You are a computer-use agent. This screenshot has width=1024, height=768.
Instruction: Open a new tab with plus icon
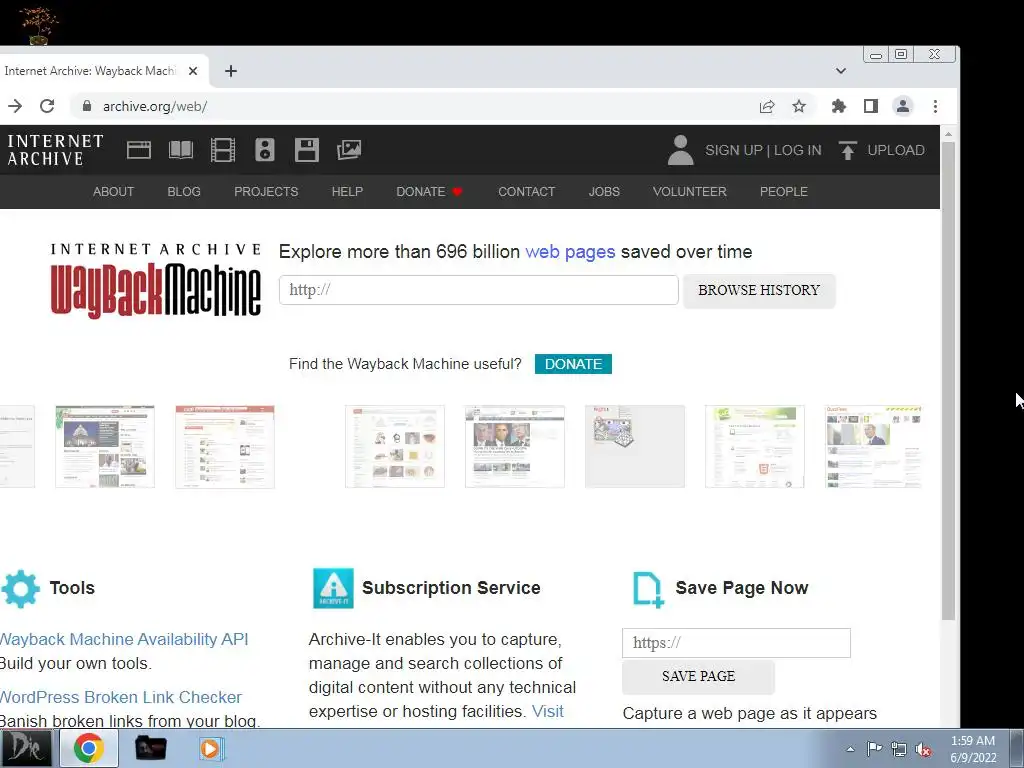(231, 71)
